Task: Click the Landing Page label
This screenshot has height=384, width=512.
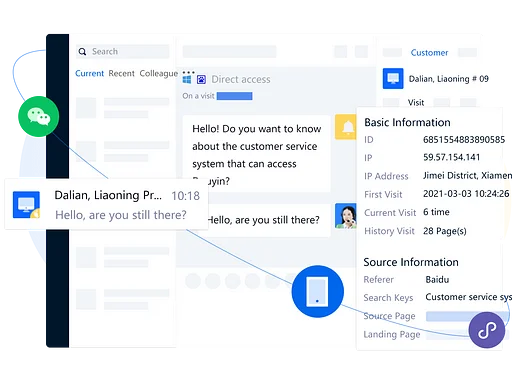Action: click(x=392, y=334)
